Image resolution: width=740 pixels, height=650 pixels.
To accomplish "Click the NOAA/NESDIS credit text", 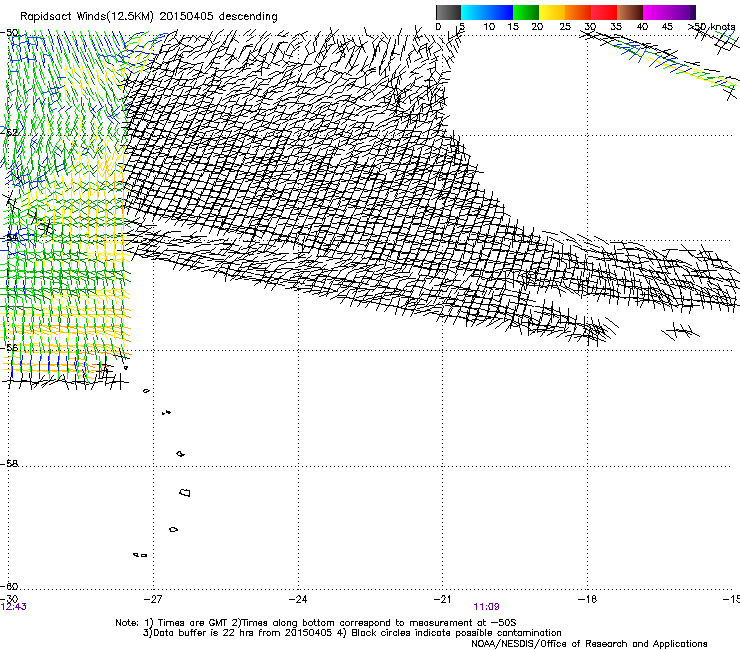I will 589,644.
